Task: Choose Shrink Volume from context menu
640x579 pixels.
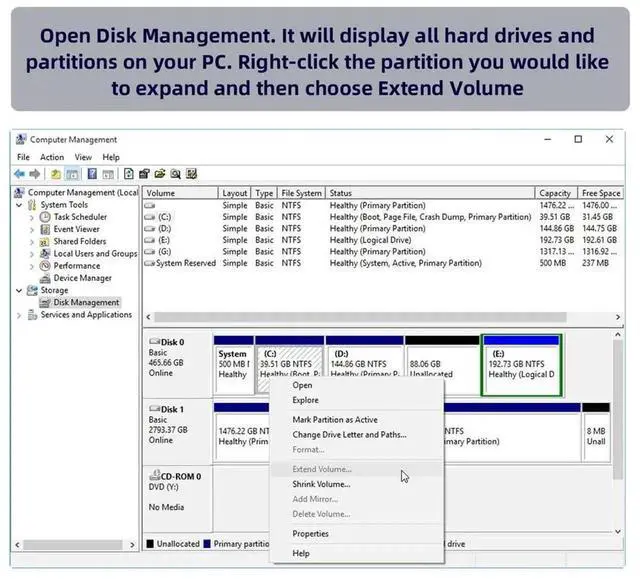Action: pos(320,484)
